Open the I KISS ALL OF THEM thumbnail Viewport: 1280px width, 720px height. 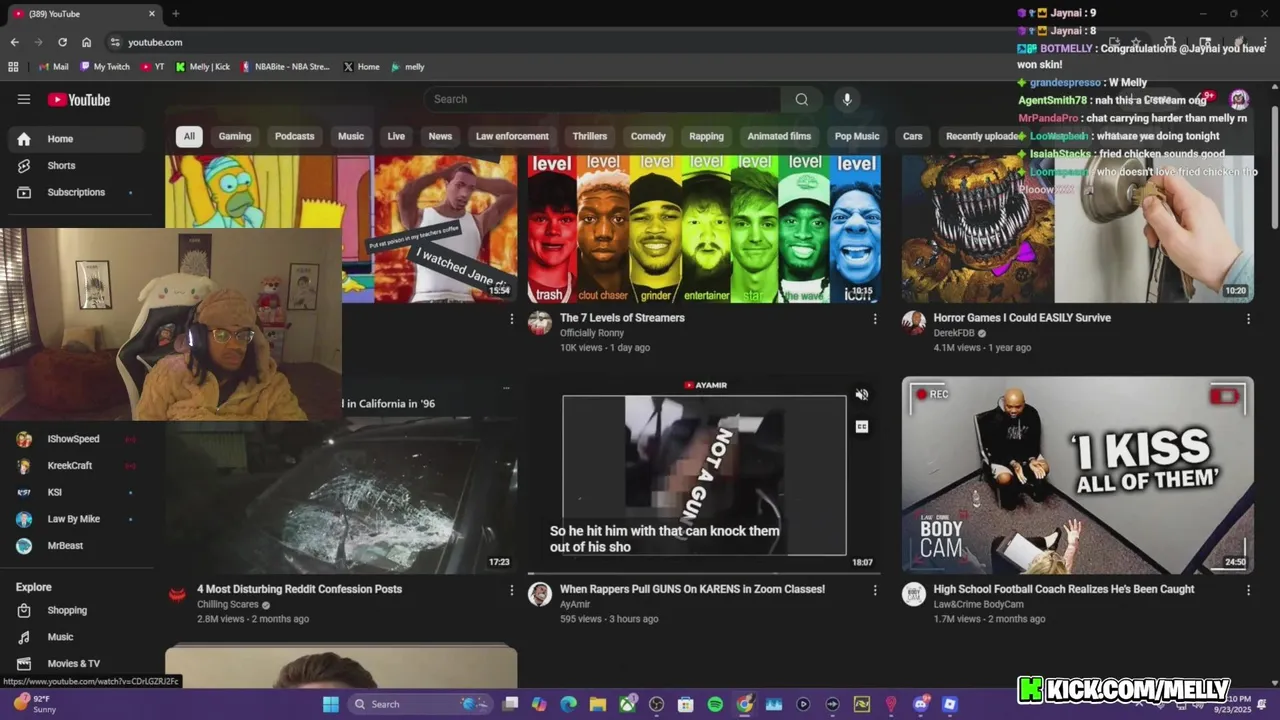[1078, 475]
